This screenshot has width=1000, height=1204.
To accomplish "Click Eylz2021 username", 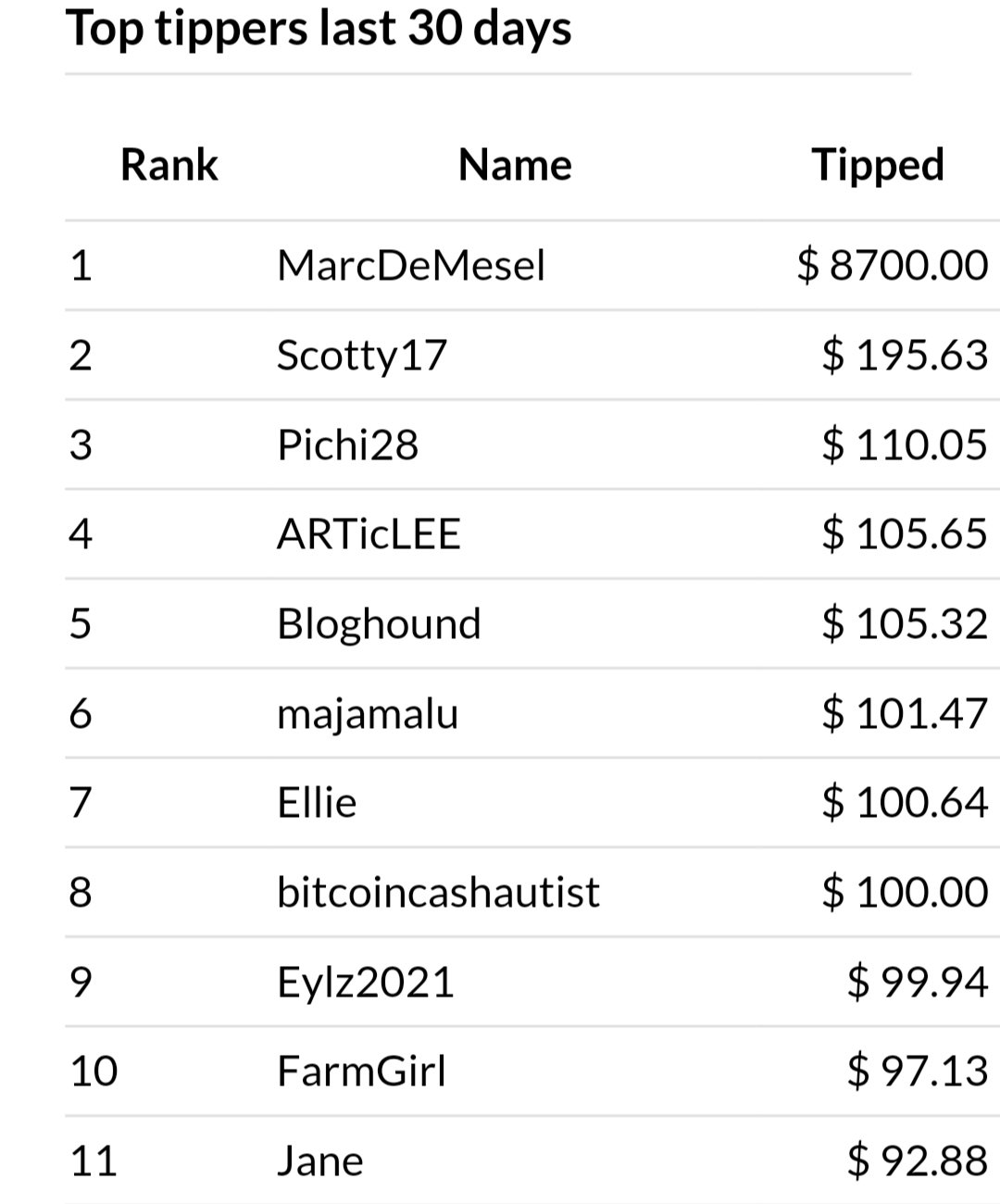I will [x=366, y=983].
